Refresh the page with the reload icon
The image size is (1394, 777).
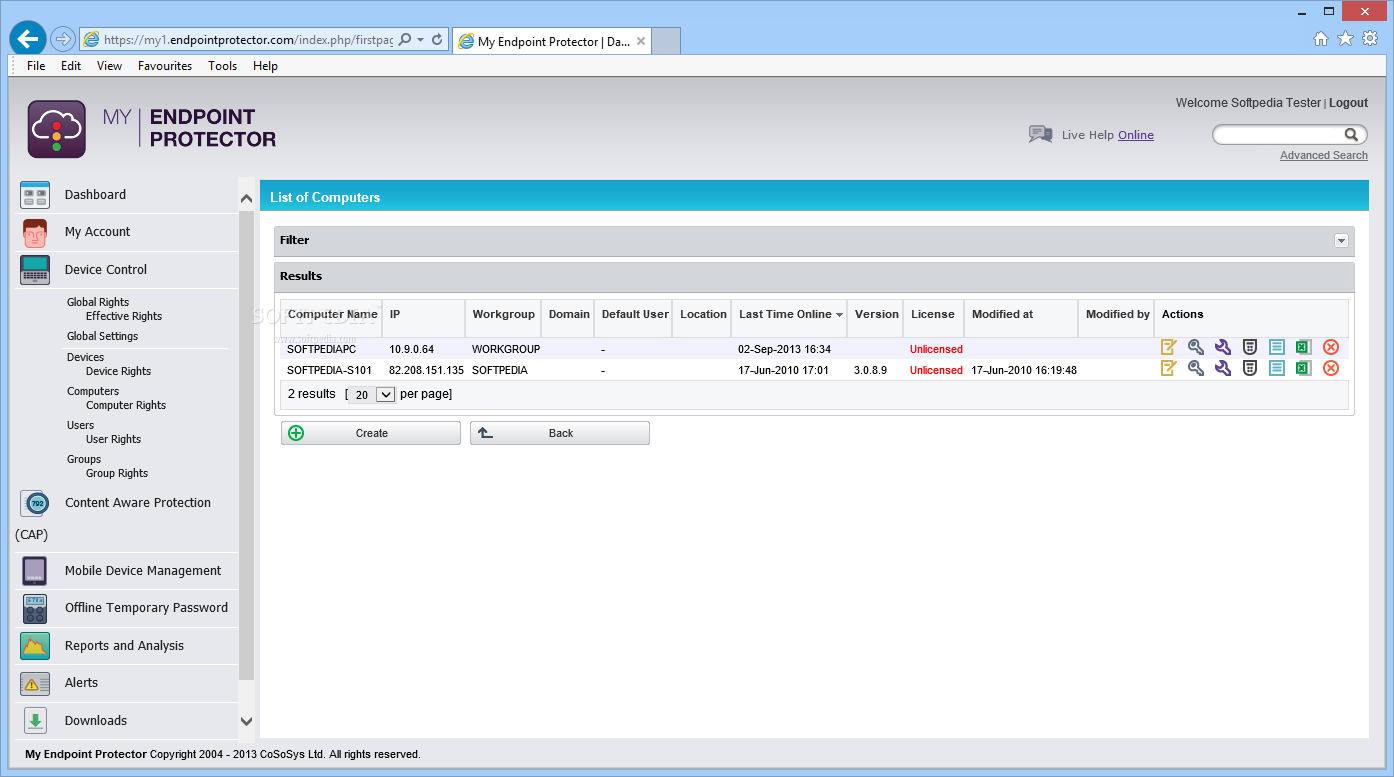coord(437,40)
